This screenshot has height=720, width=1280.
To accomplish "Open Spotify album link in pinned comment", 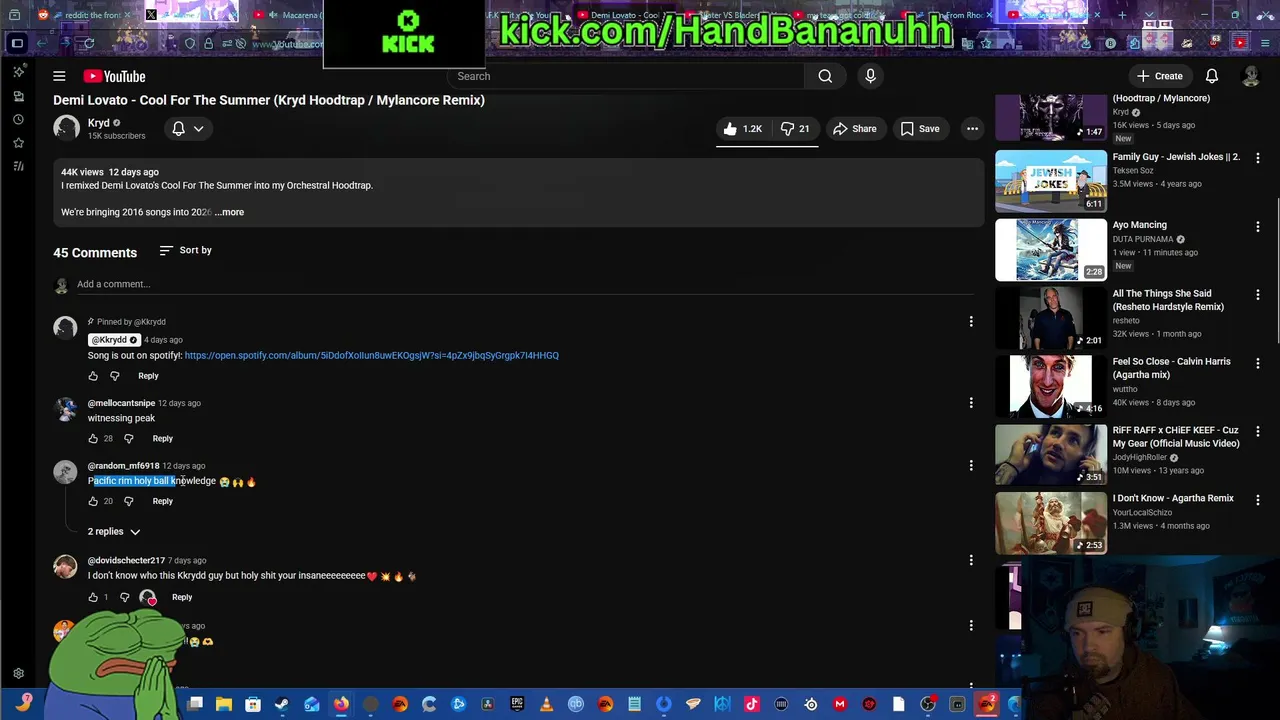I will 371,355.
